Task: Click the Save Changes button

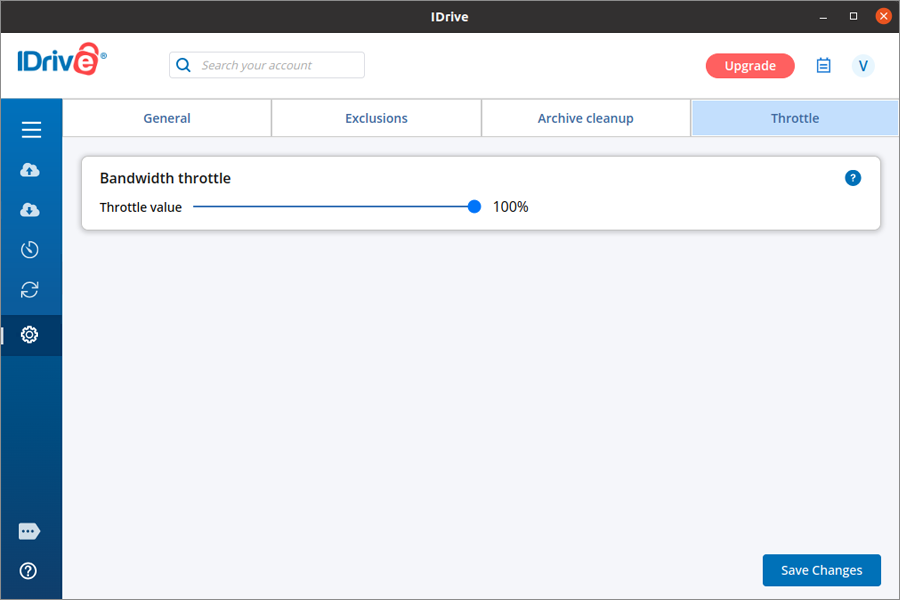Action: click(x=821, y=570)
